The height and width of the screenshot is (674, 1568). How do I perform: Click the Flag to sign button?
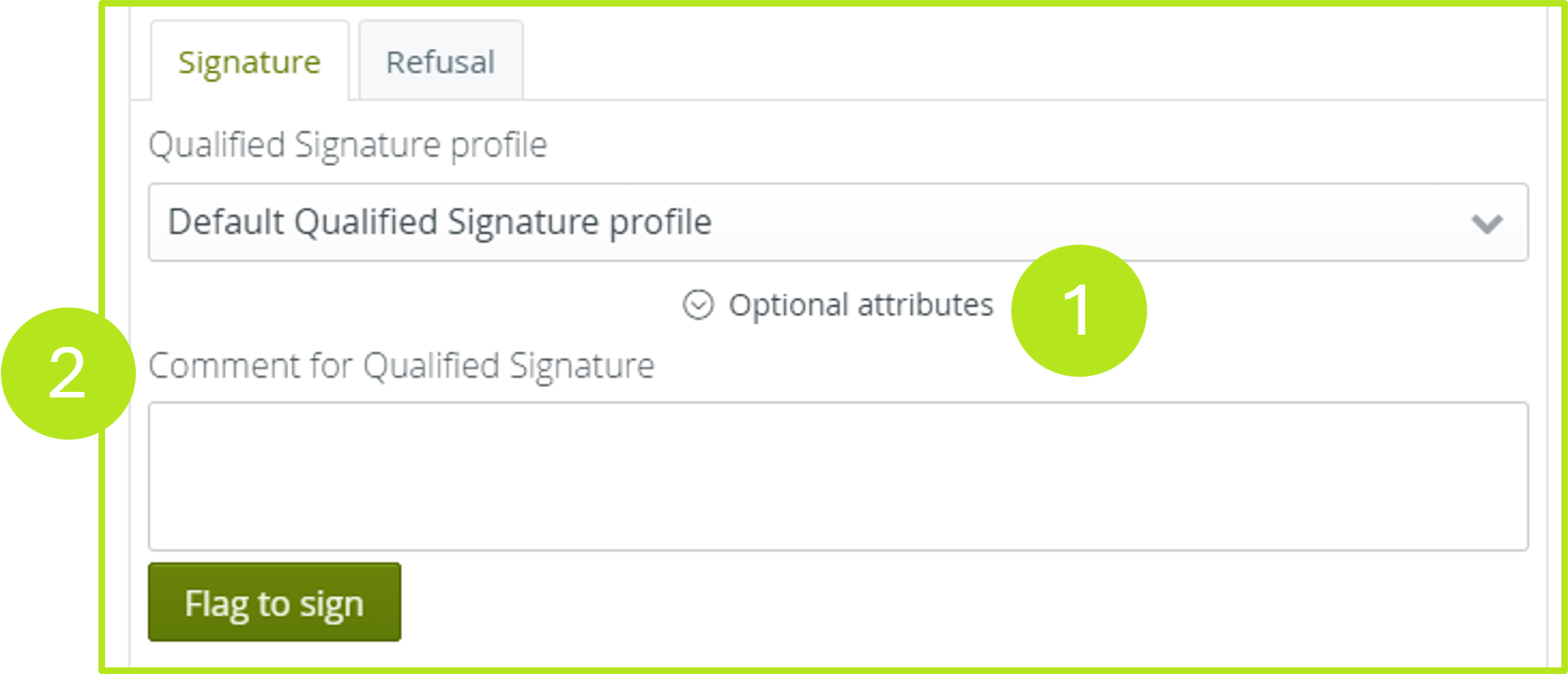(x=274, y=603)
